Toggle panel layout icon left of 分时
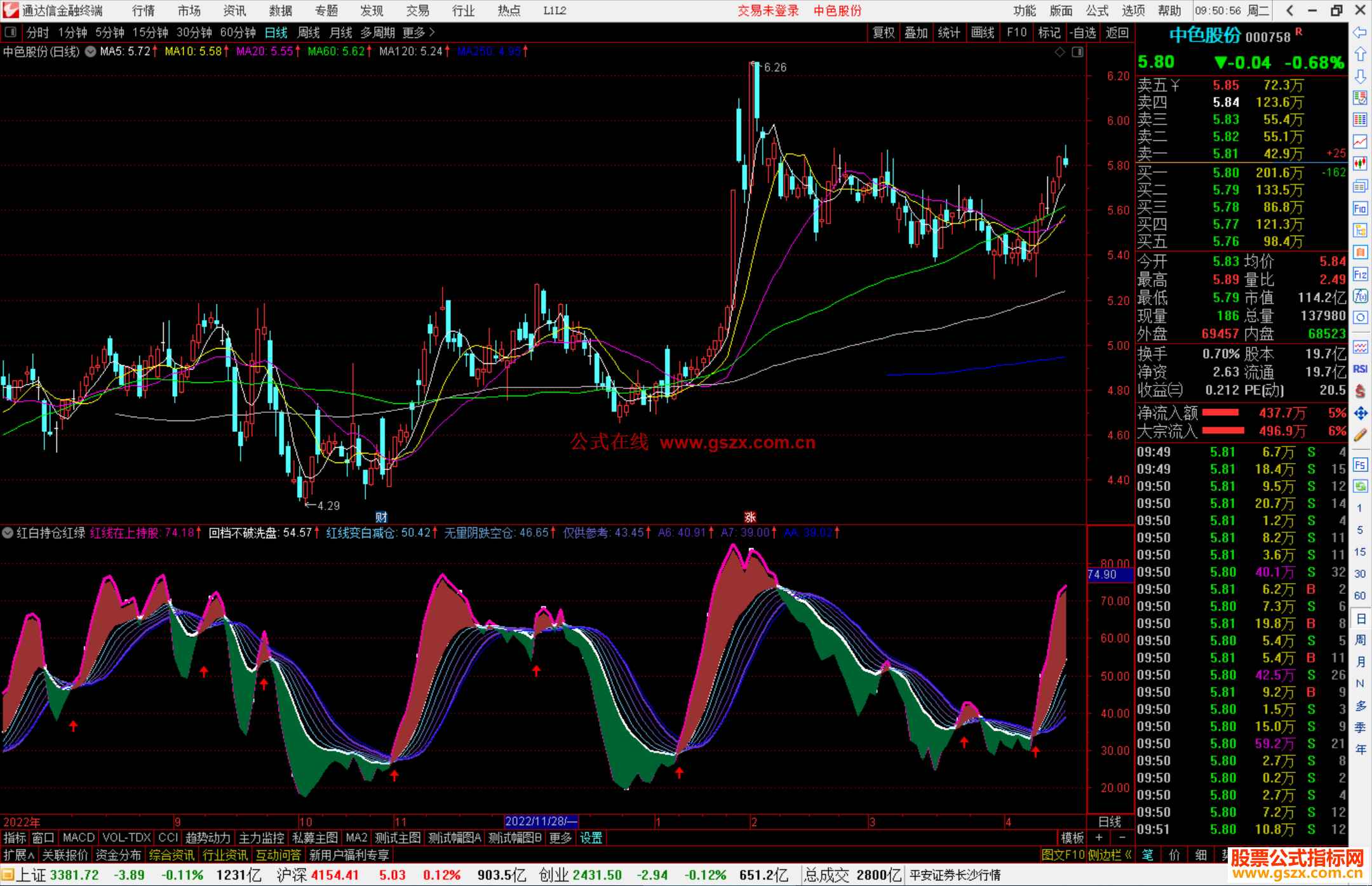The image size is (1372, 886). coord(11,32)
